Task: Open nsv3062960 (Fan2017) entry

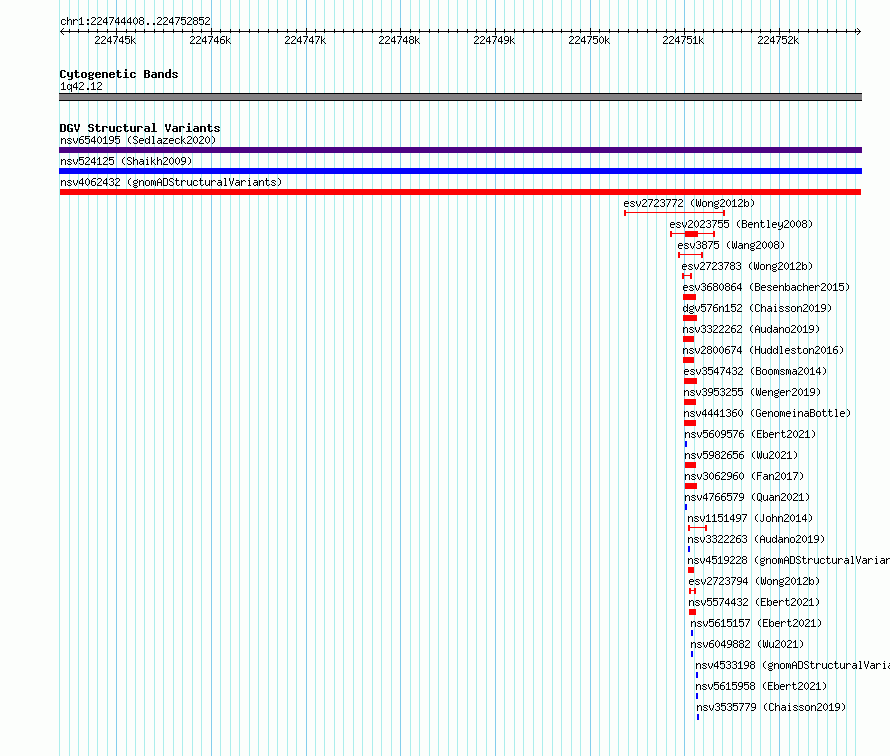Action: [744, 476]
